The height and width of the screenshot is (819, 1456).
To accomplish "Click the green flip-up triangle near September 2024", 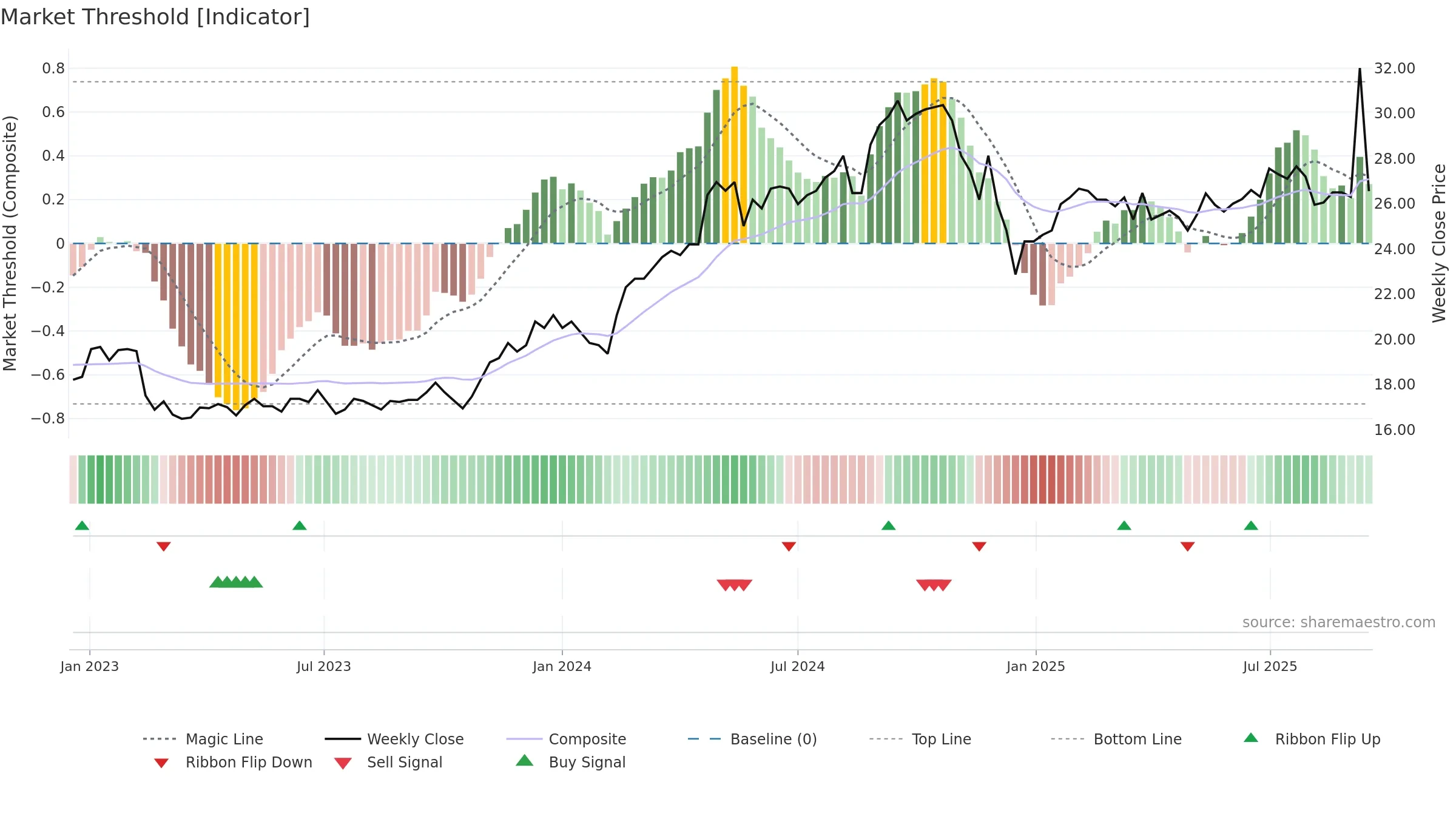I will (x=889, y=525).
